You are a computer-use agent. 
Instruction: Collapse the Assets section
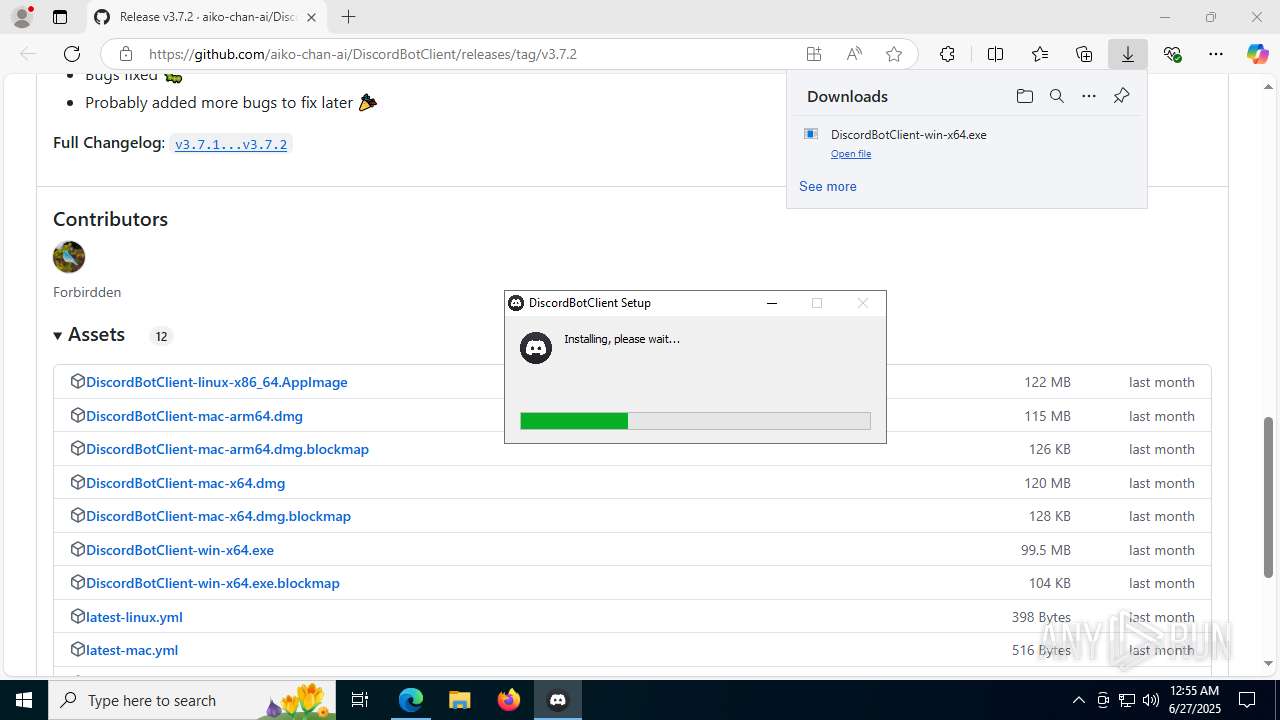coord(89,335)
